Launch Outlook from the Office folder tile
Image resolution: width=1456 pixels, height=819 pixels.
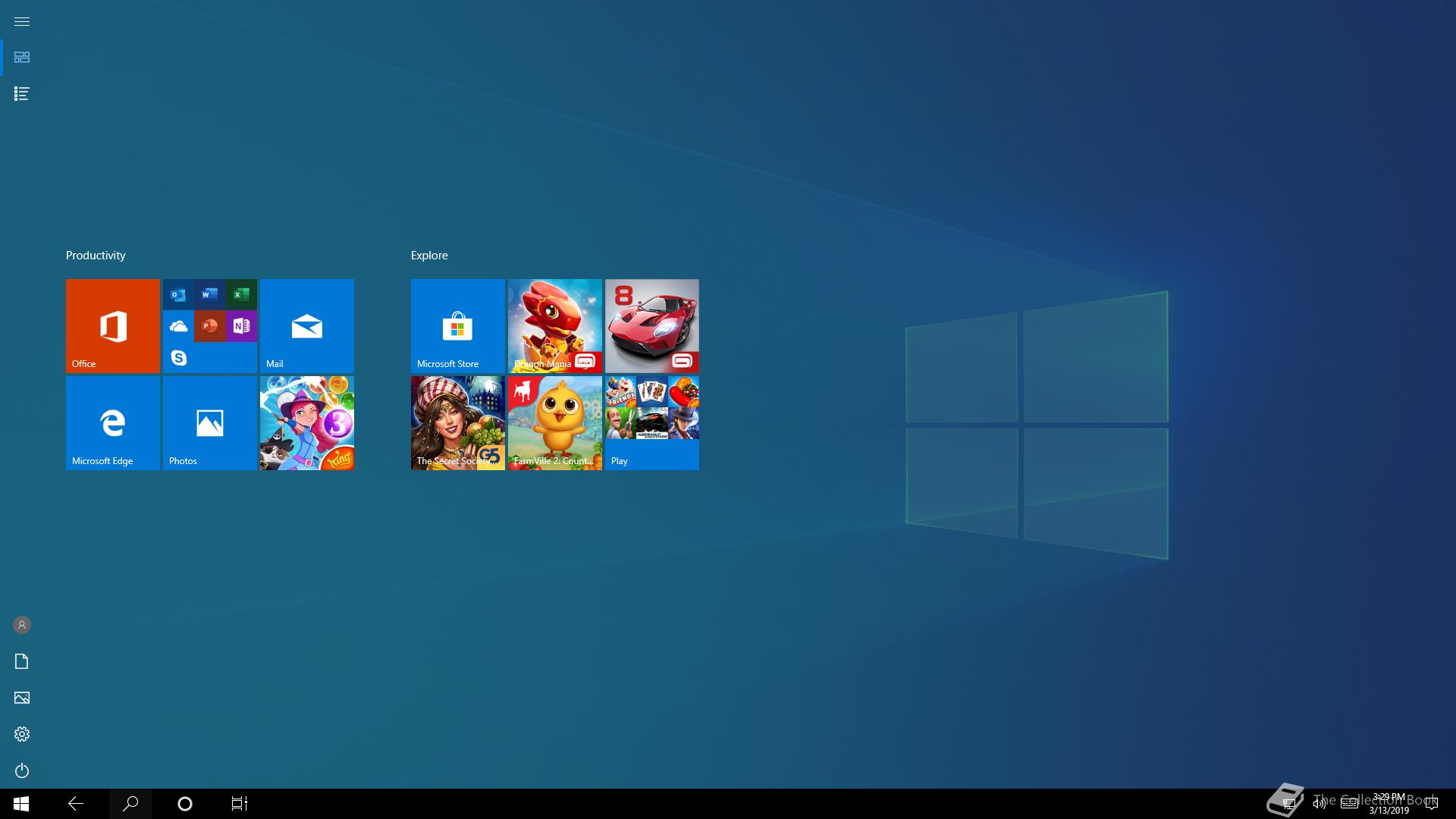click(178, 295)
